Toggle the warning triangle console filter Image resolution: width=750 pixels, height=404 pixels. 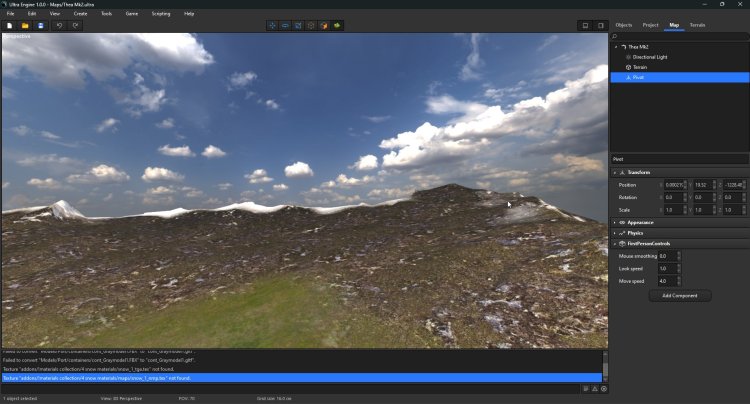tap(593, 389)
